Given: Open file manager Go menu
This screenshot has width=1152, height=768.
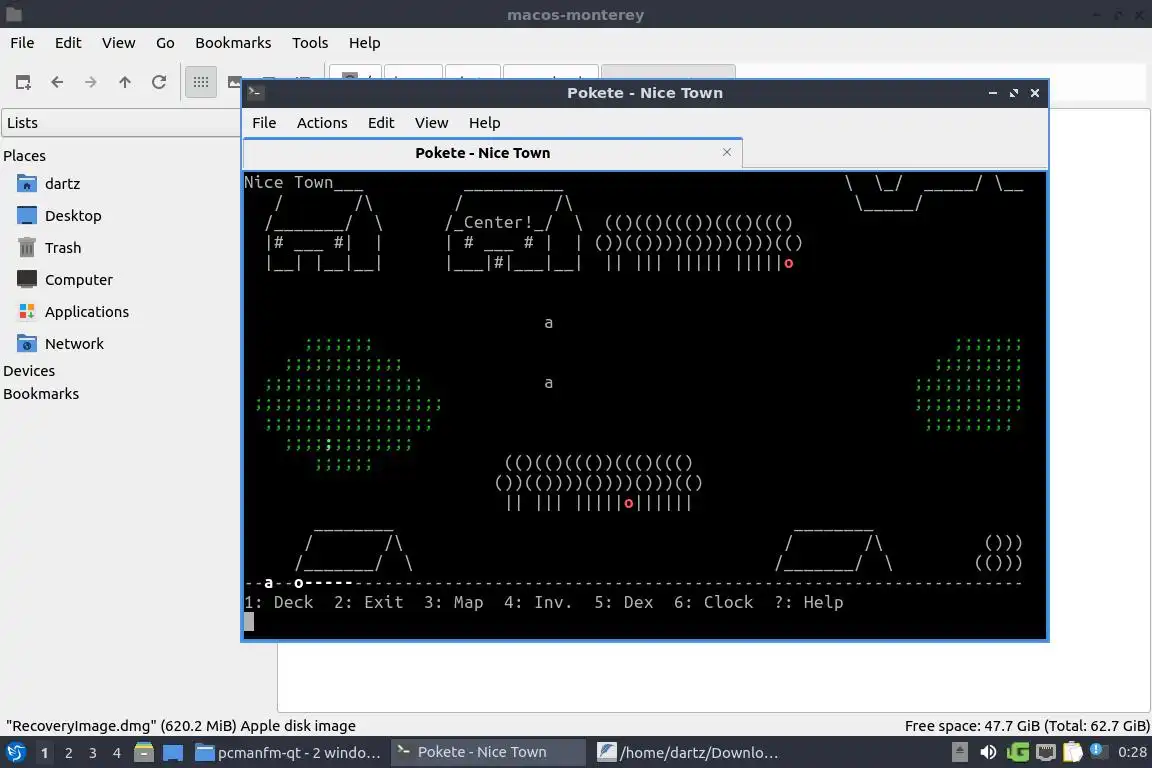Looking at the screenshot, I should (165, 43).
